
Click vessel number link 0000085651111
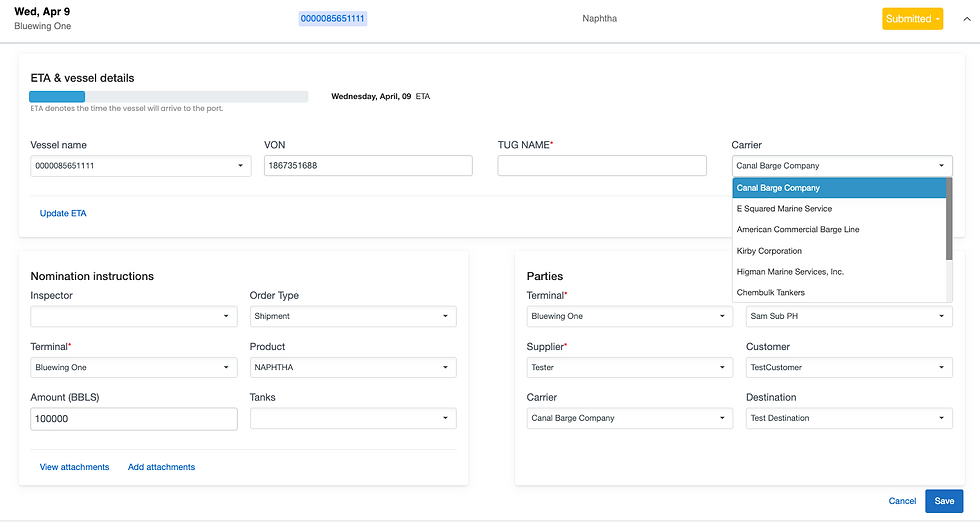pos(333,19)
